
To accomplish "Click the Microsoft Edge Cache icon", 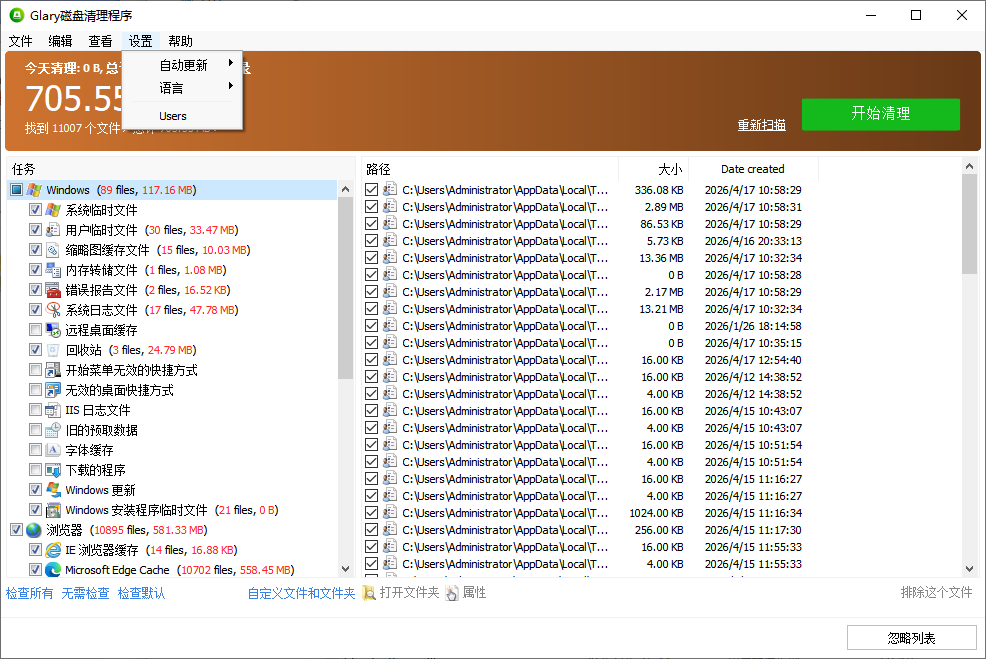I will [x=51, y=569].
